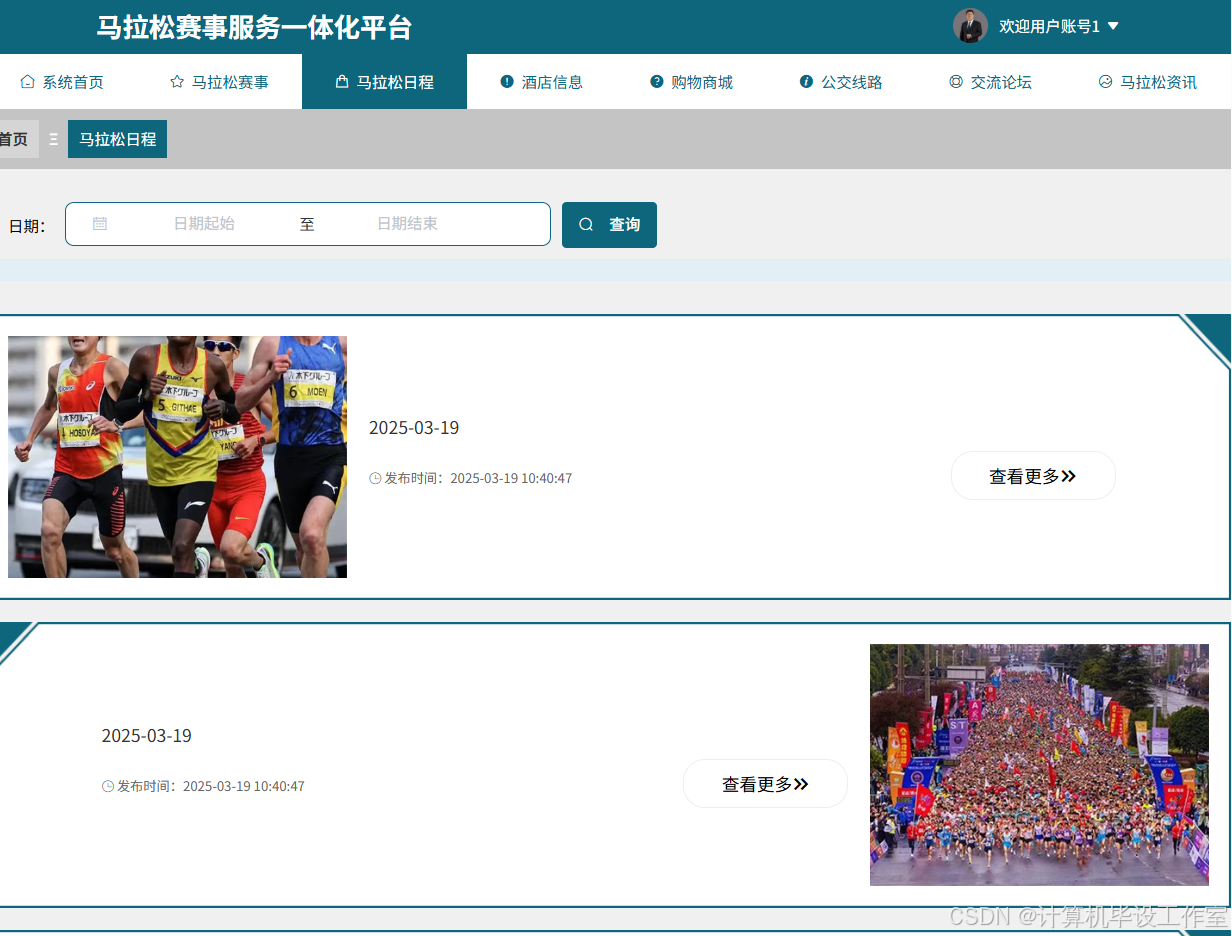Click the 马拉松赛事服务一体化平台 site title
This screenshot has height=936, width=1232.
pyautogui.click(x=254, y=27)
